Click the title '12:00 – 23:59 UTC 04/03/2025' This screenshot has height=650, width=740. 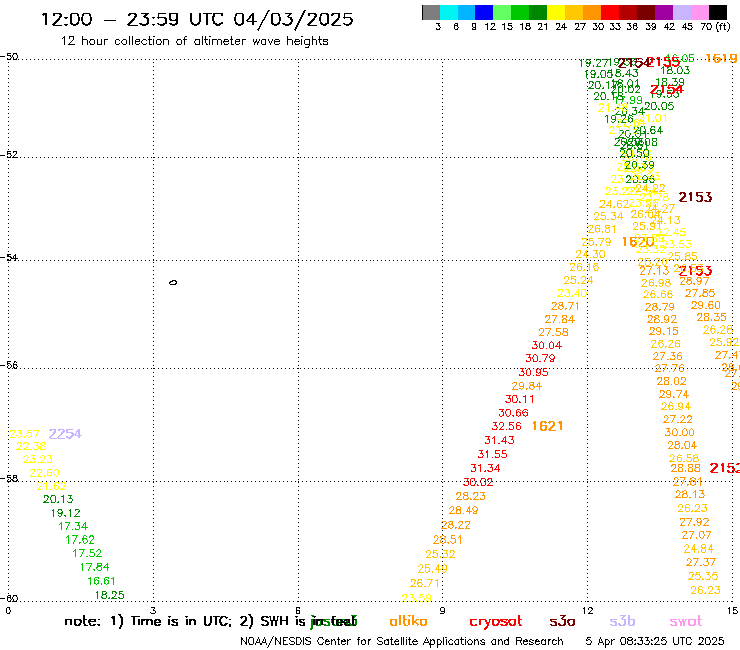tap(197, 19)
